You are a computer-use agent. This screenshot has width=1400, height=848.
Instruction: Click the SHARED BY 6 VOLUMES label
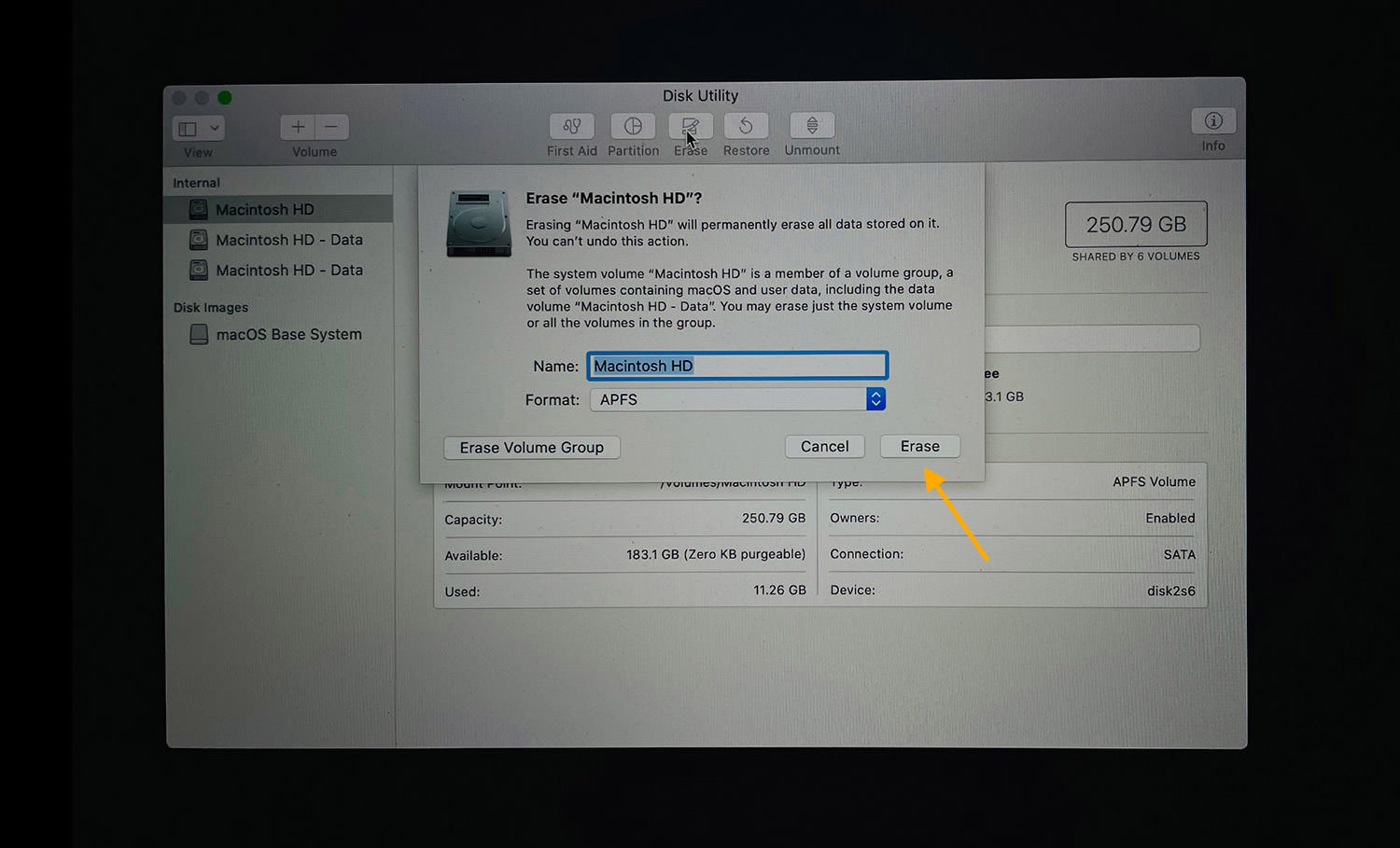pyautogui.click(x=1136, y=257)
